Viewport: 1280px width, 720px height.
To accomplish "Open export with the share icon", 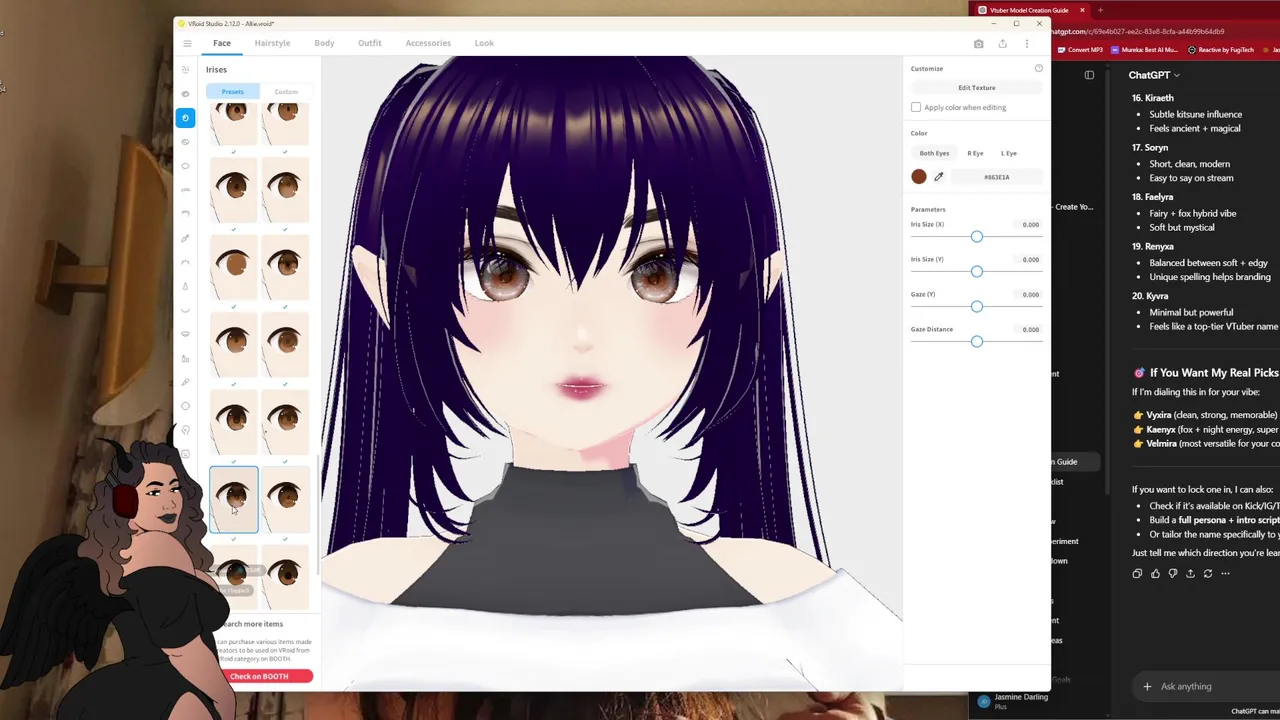I will tap(1002, 43).
